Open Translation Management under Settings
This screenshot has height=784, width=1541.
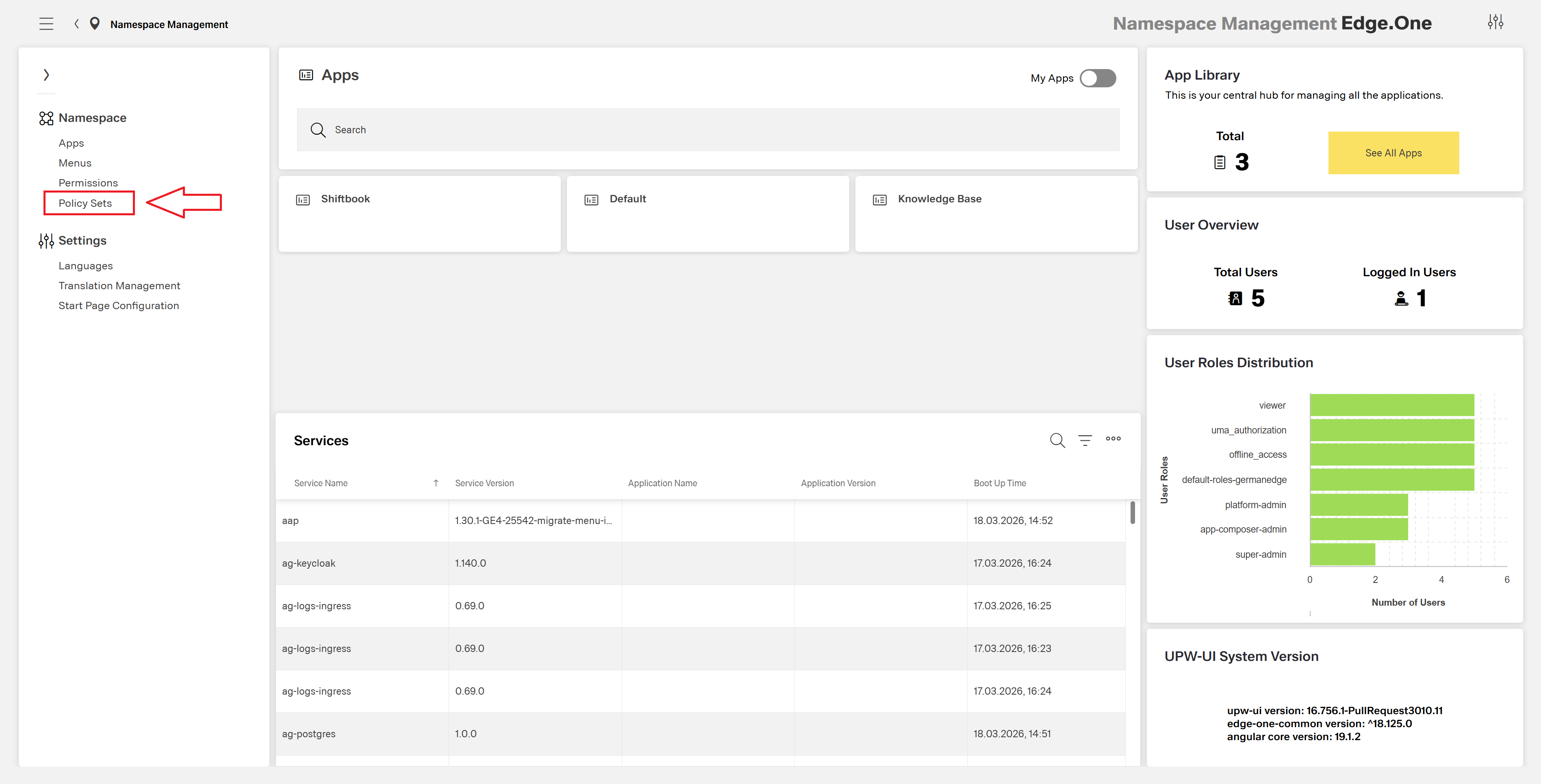(x=119, y=285)
